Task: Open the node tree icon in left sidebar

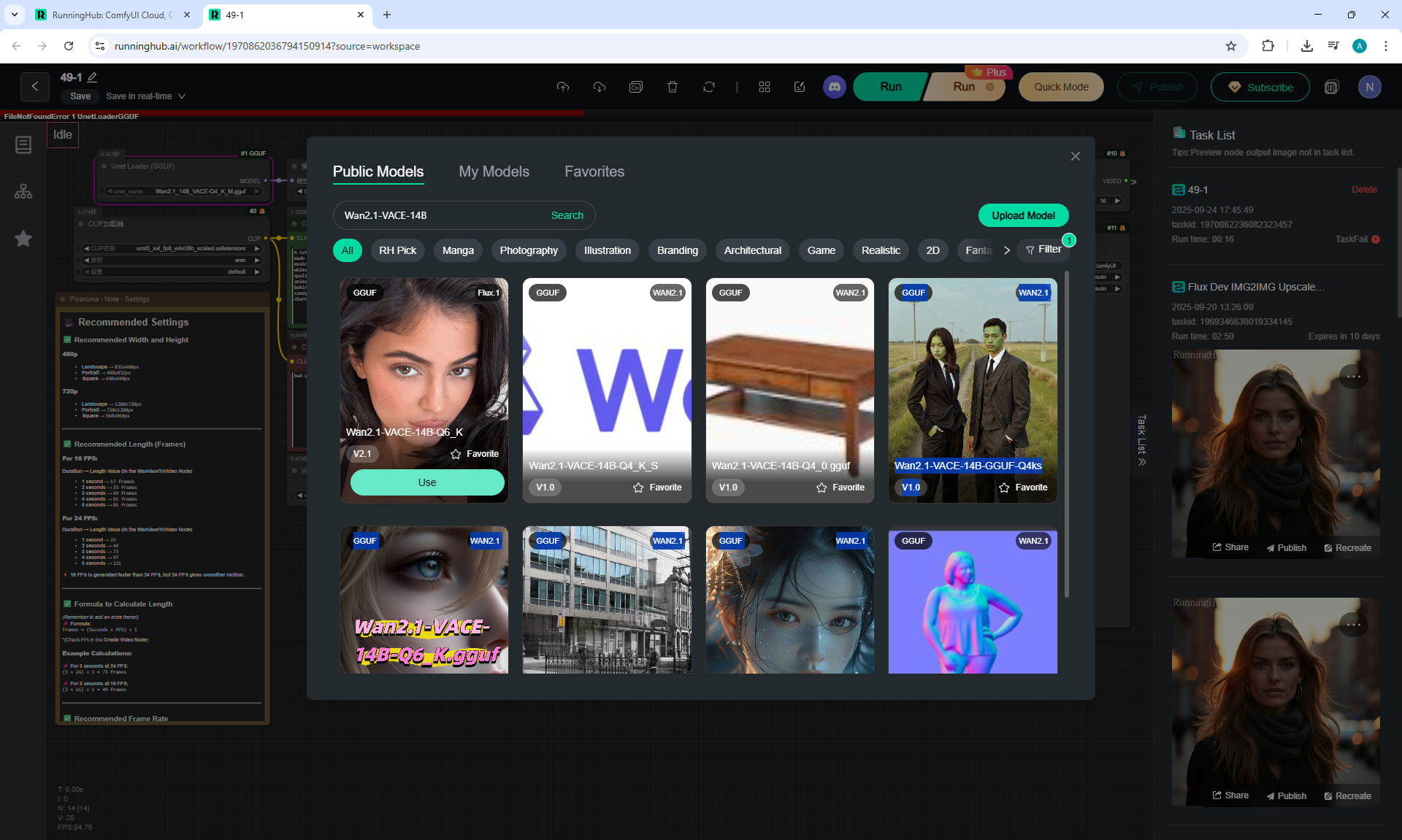Action: pyautogui.click(x=23, y=191)
